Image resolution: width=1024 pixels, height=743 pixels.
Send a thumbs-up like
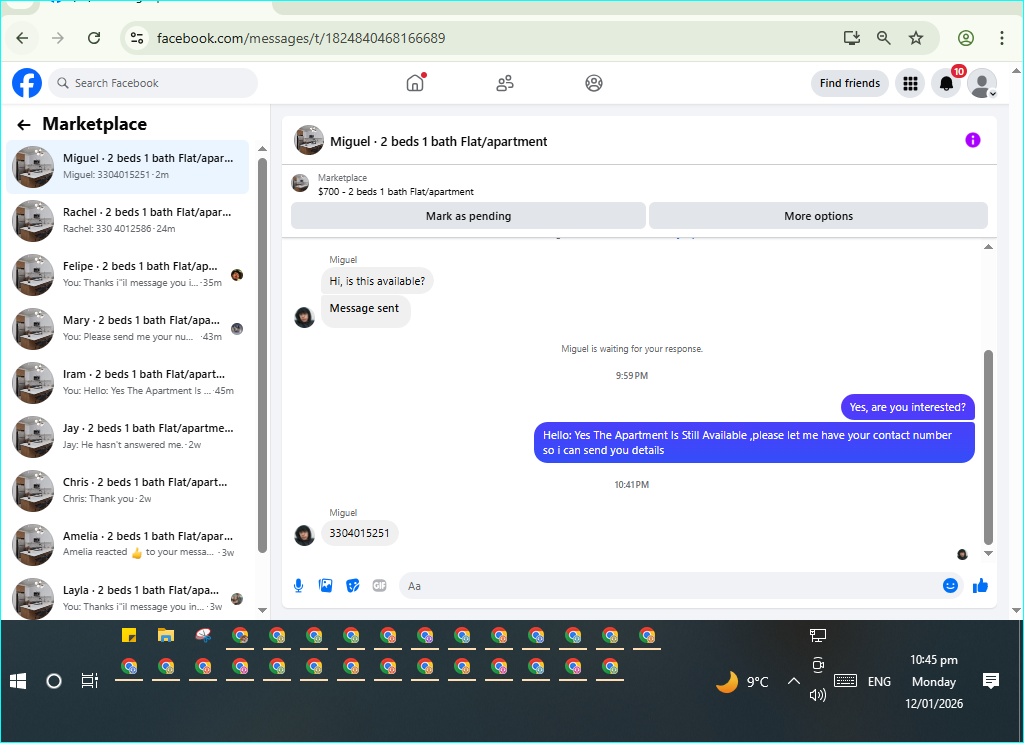(x=980, y=586)
